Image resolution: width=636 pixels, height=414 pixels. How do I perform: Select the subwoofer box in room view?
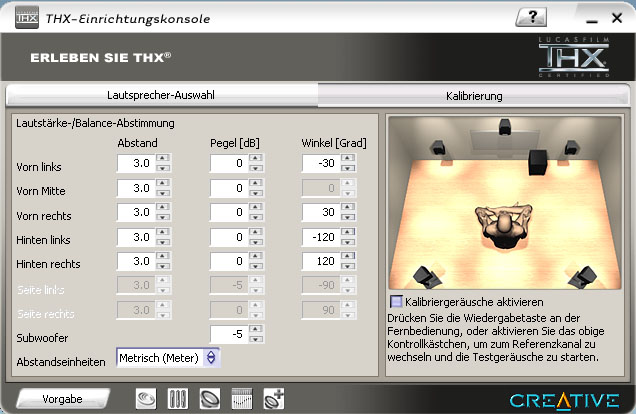[538, 162]
